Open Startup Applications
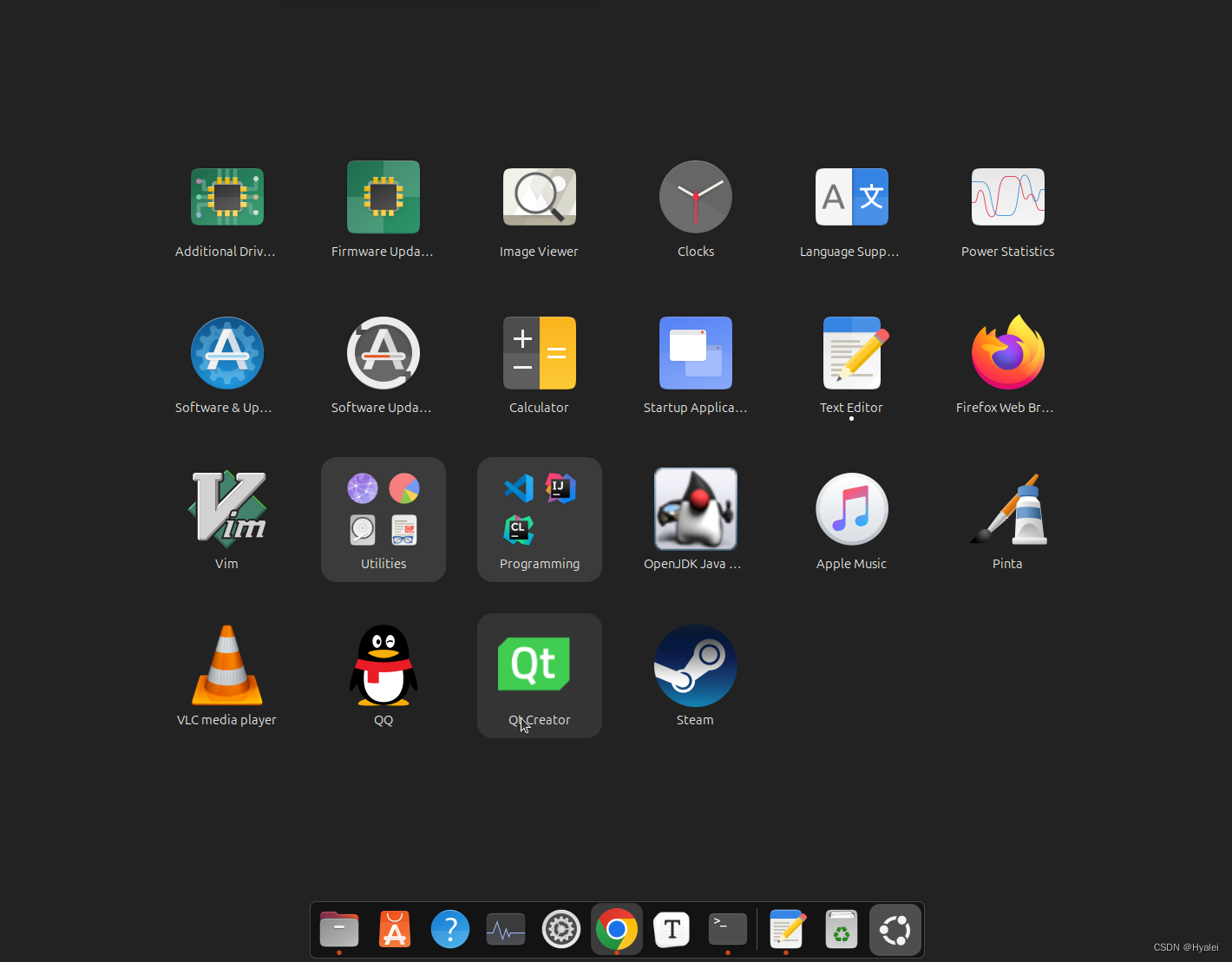Screen dimensions: 1232x962 [x=695, y=353]
